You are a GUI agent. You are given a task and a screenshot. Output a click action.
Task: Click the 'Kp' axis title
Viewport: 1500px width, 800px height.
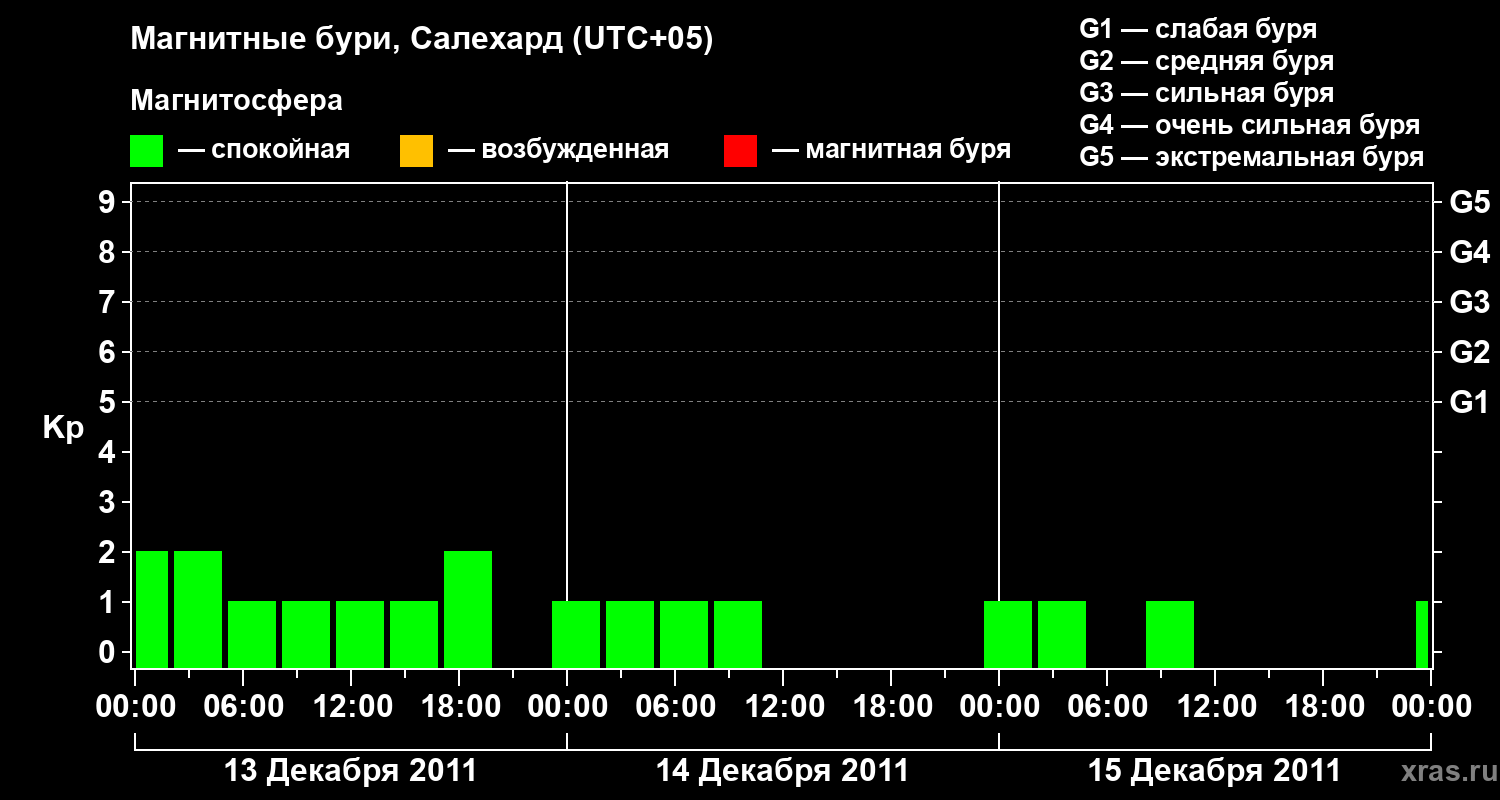63,428
